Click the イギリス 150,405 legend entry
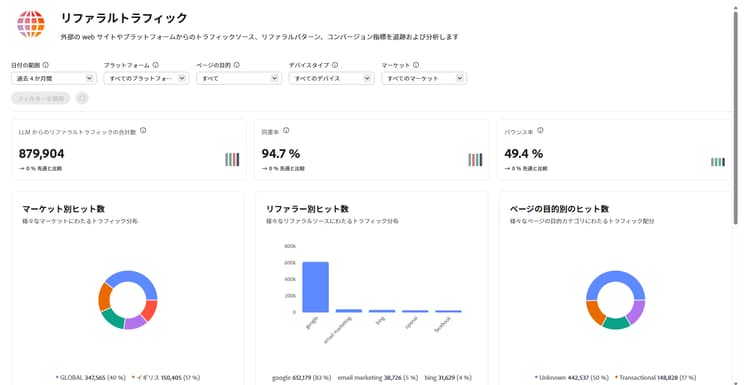This screenshot has width=750, height=385. (166, 377)
